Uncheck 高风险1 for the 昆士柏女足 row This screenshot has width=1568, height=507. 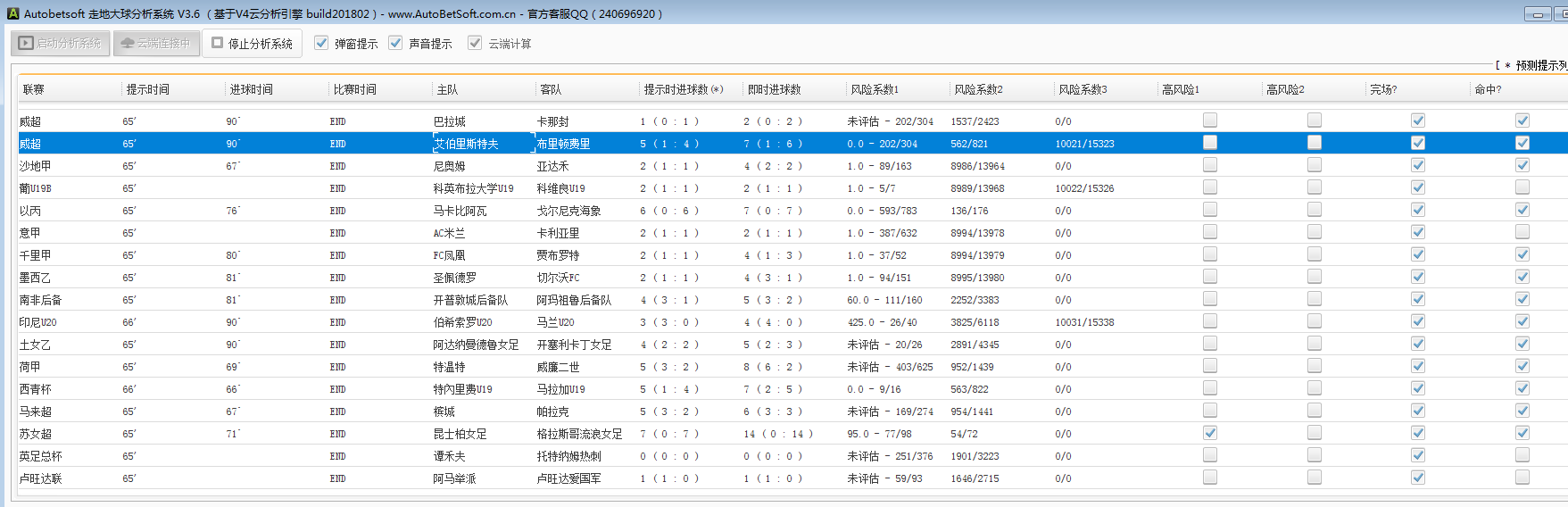point(1210,433)
